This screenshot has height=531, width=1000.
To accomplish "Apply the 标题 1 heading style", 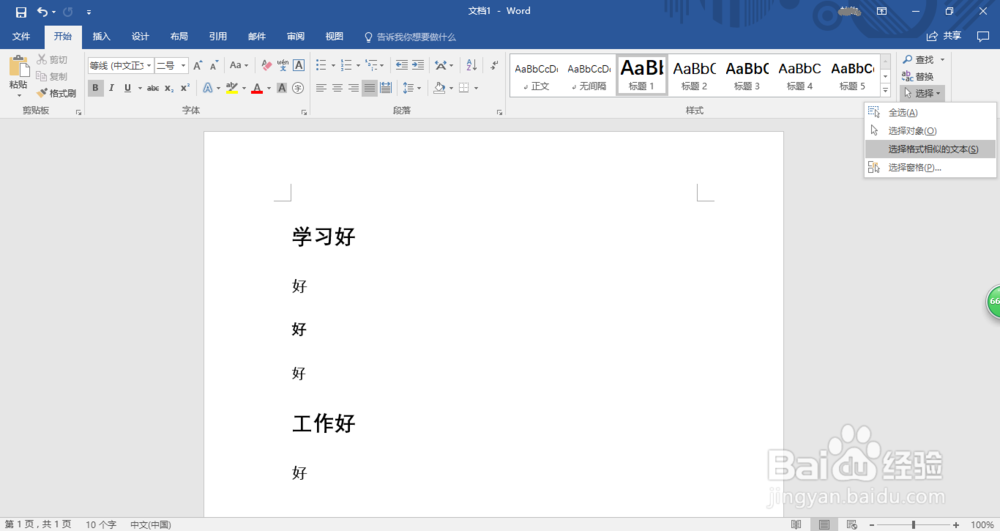I will 642,75.
